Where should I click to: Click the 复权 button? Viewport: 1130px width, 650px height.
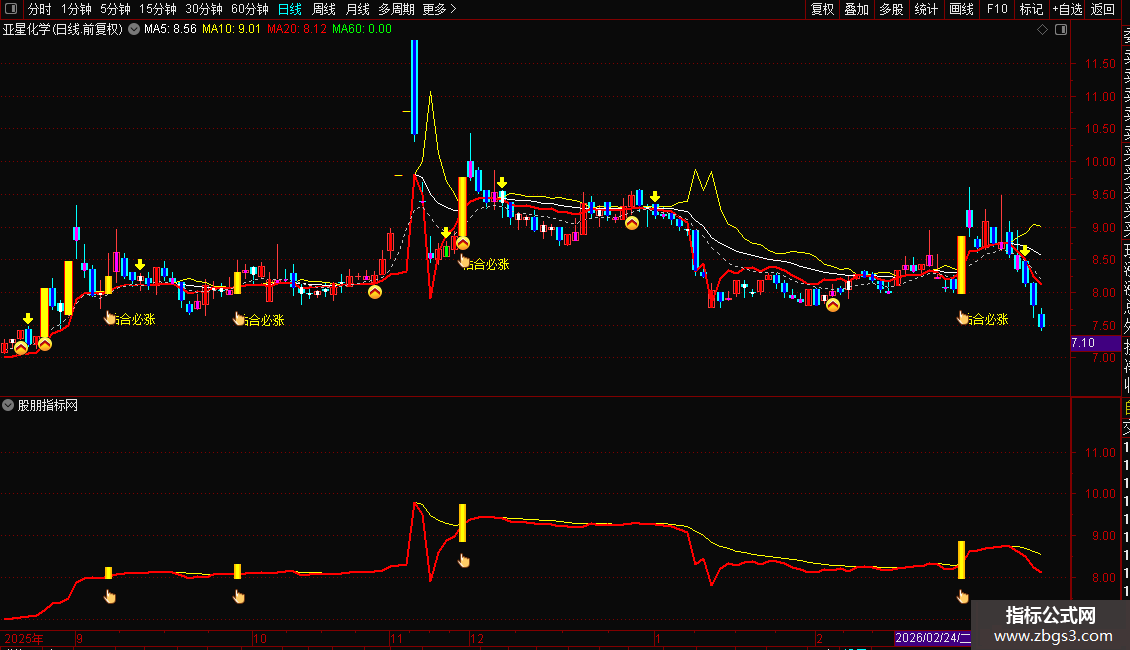(822, 9)
